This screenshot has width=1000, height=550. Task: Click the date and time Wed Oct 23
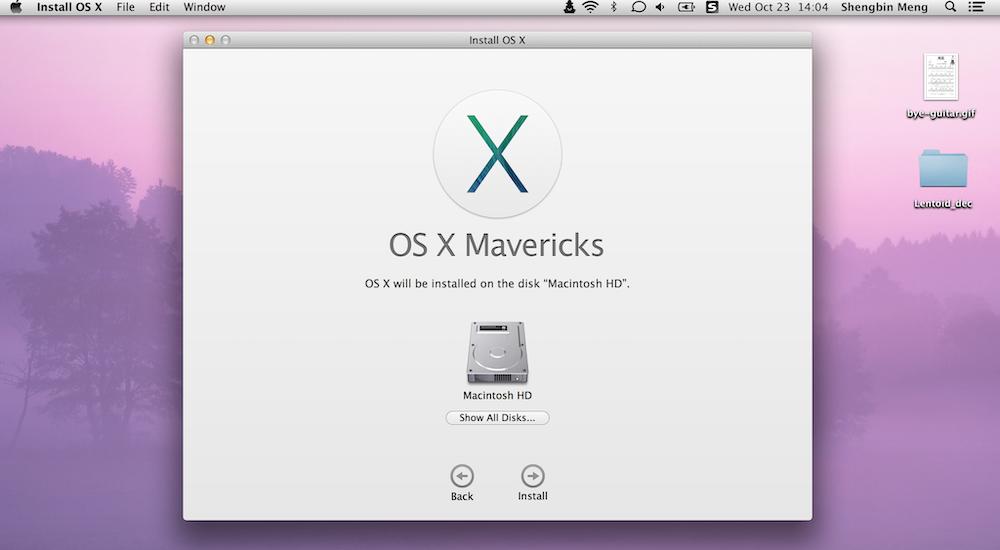778,7
